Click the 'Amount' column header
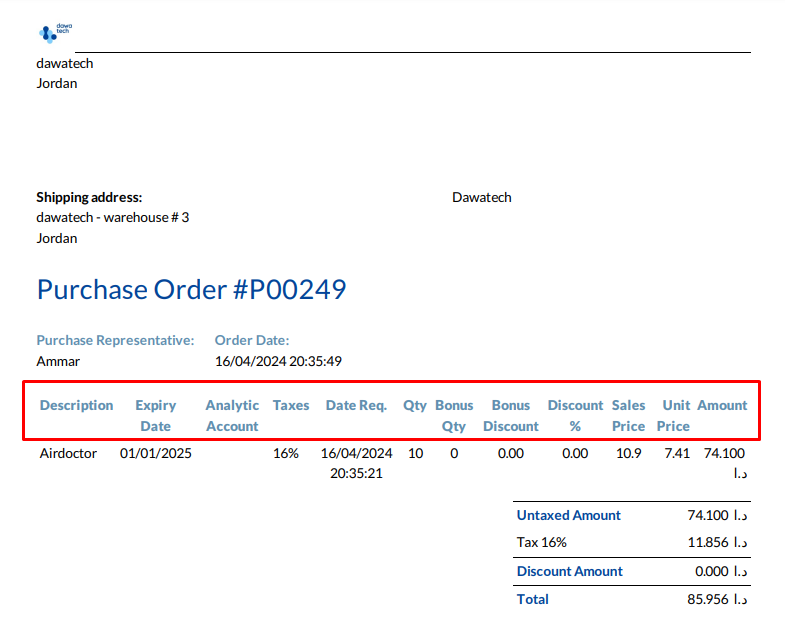 722,405
